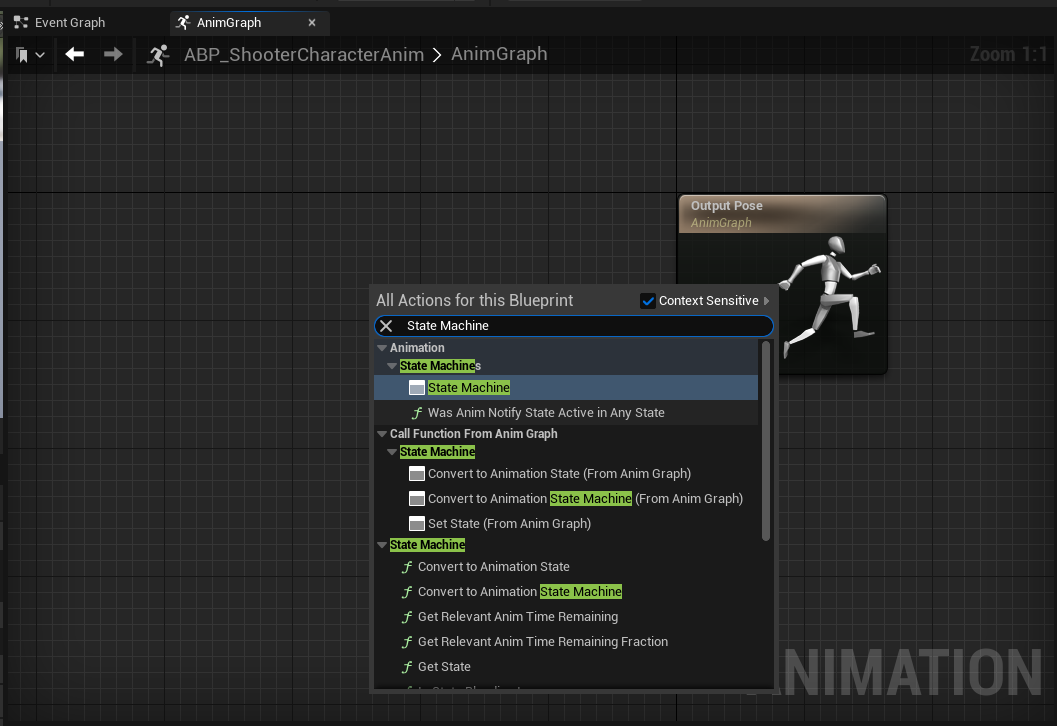Click the State Machine search field
1057x726 pixels.
pos(574,326)
